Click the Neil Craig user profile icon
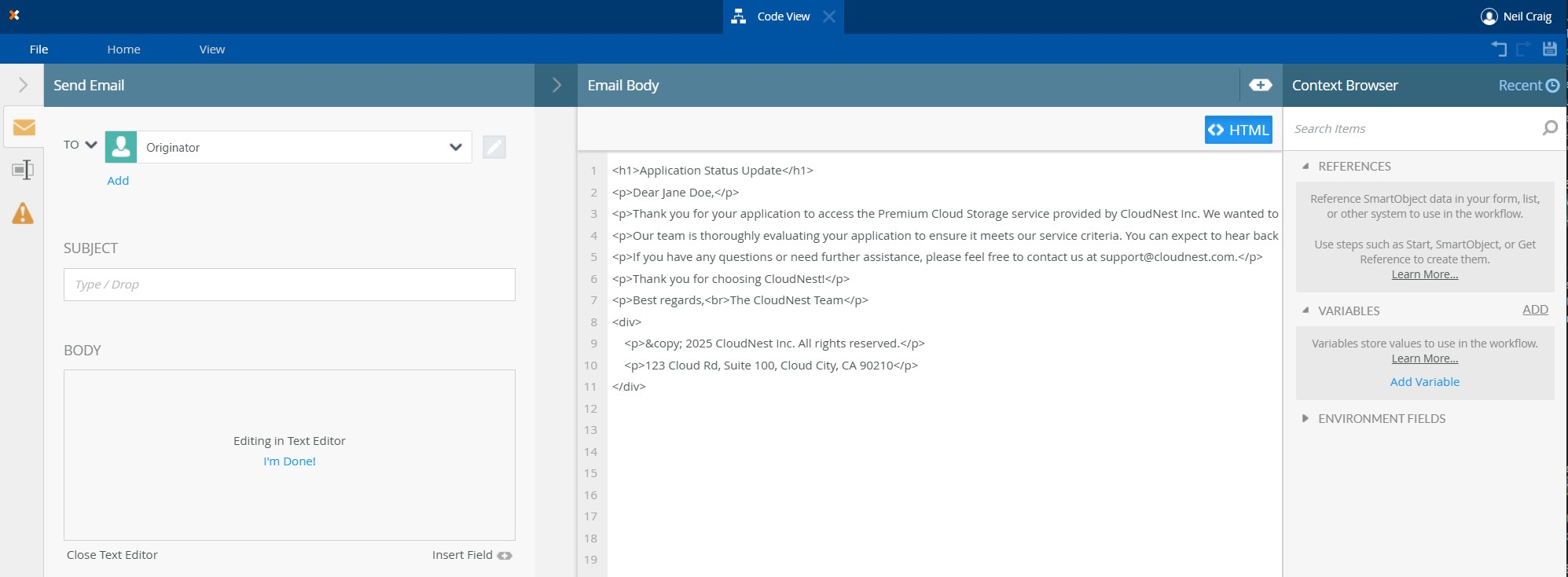This screenshot has width=1568, height=577. pyautogui.click(x=1489, y=17)
